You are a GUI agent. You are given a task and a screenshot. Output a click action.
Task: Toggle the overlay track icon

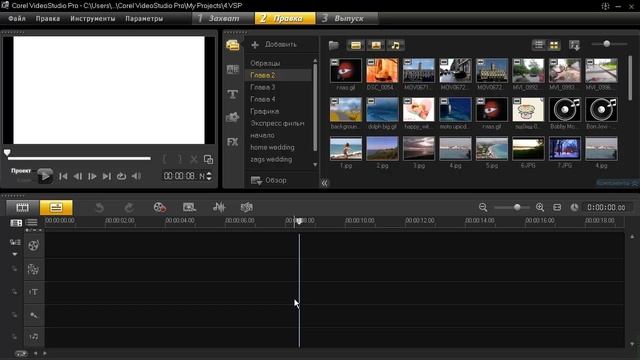coord(33,269)
